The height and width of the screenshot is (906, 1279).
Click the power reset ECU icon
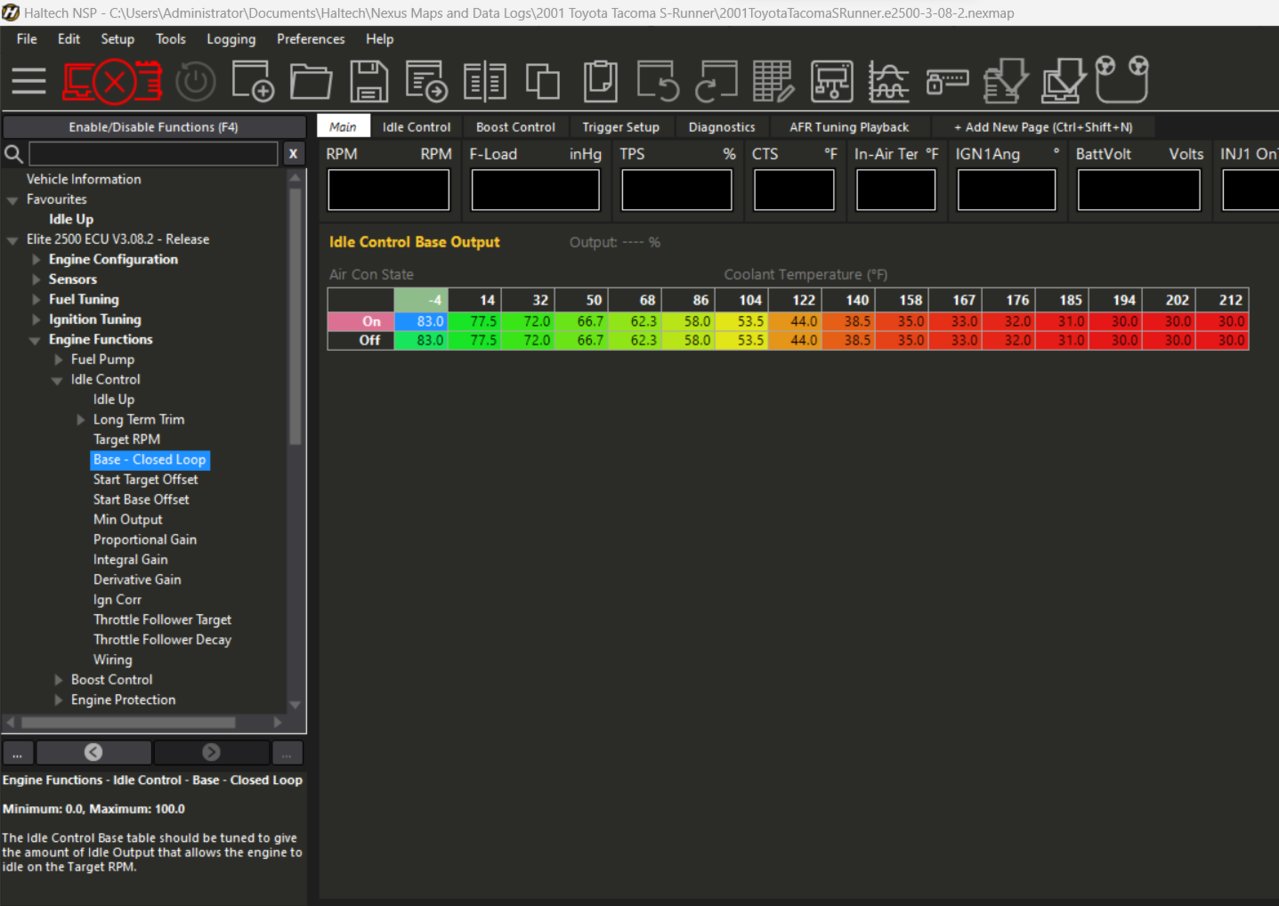pos(196,82)
